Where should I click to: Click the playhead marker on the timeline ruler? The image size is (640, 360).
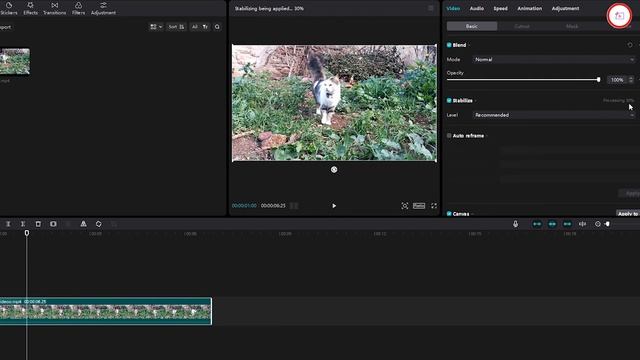click(27, 233)
